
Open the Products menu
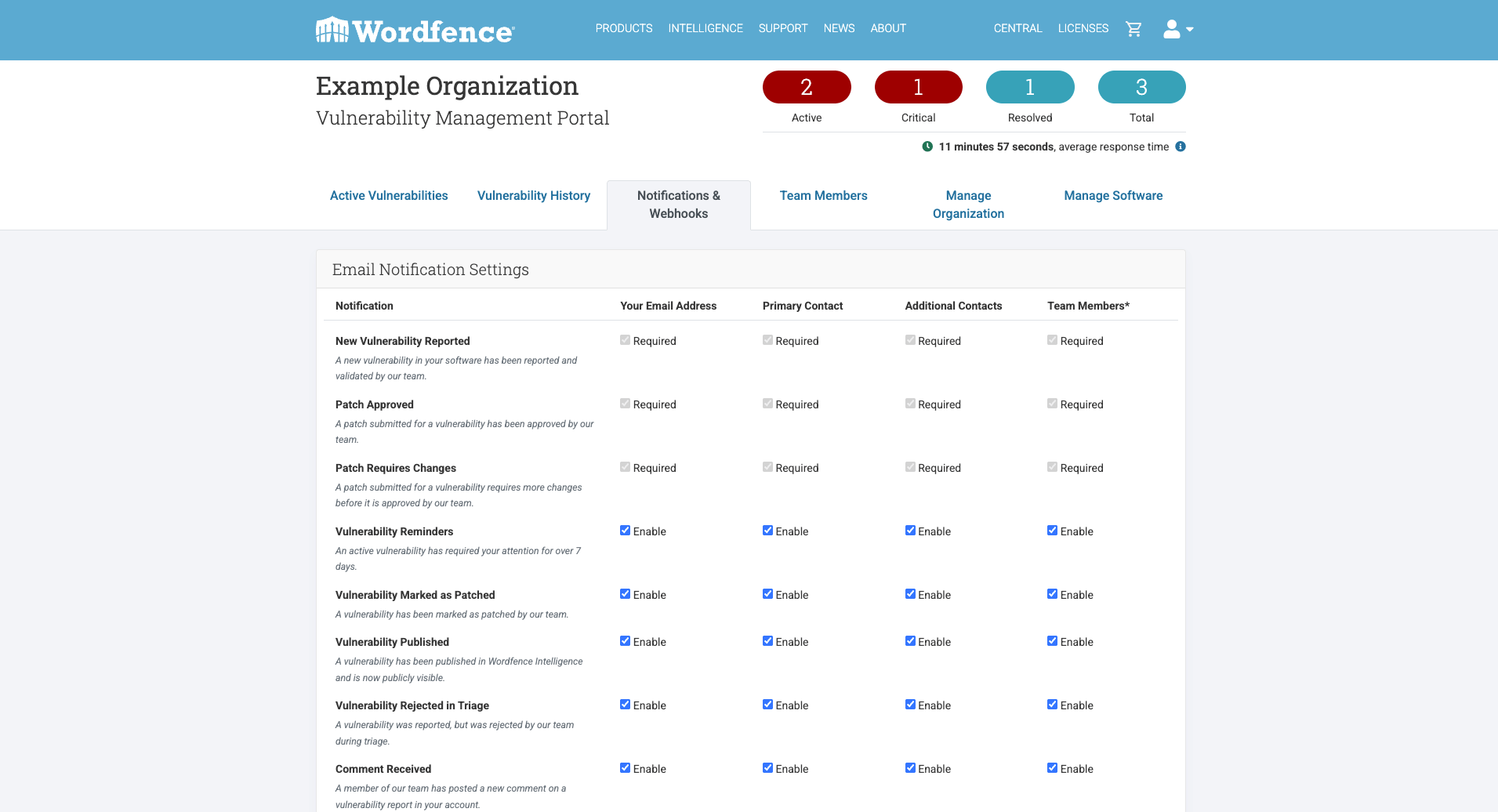(x=623, y=28)
